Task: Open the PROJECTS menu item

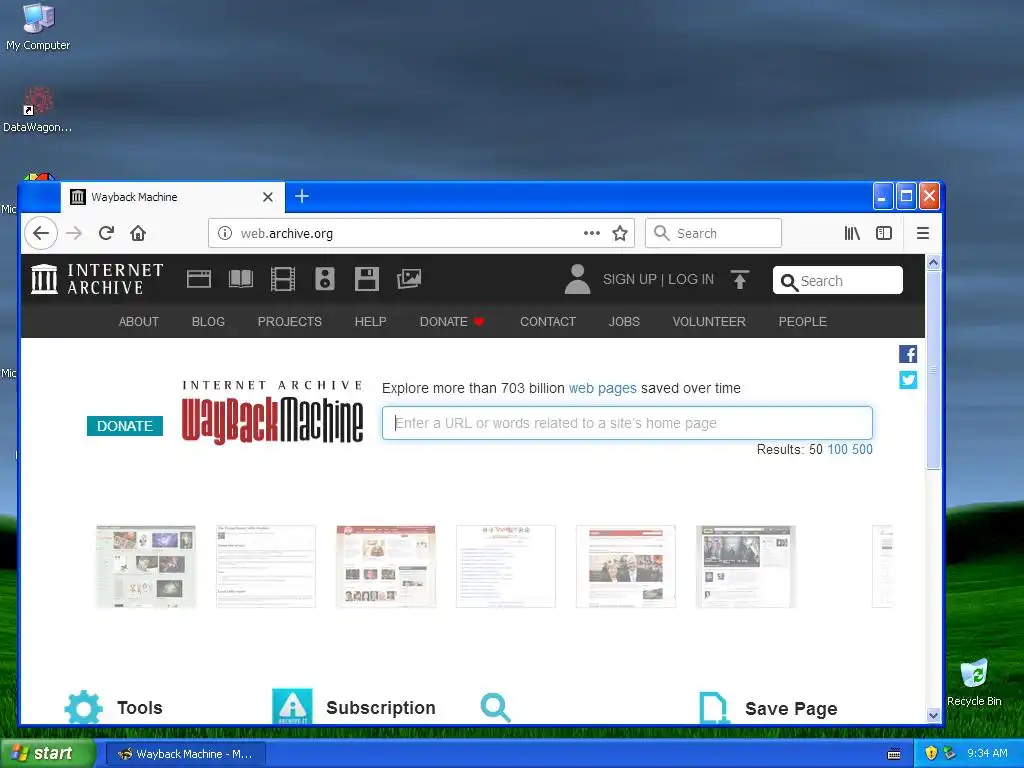Action: [289, 321]
